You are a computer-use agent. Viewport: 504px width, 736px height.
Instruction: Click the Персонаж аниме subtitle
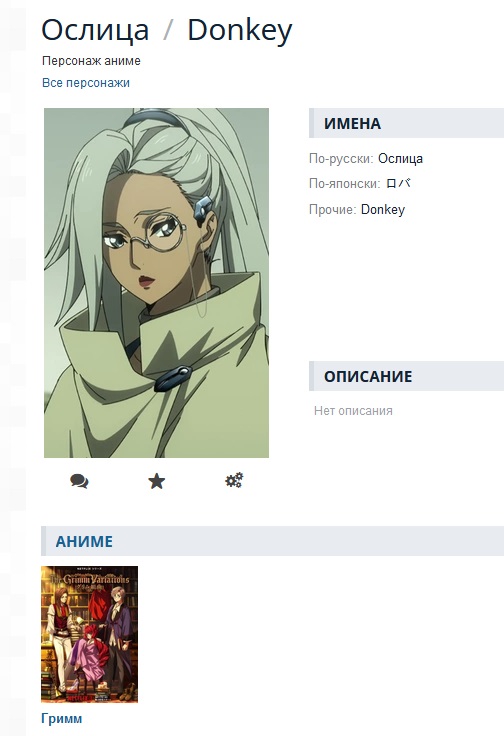tap(91, 61)
